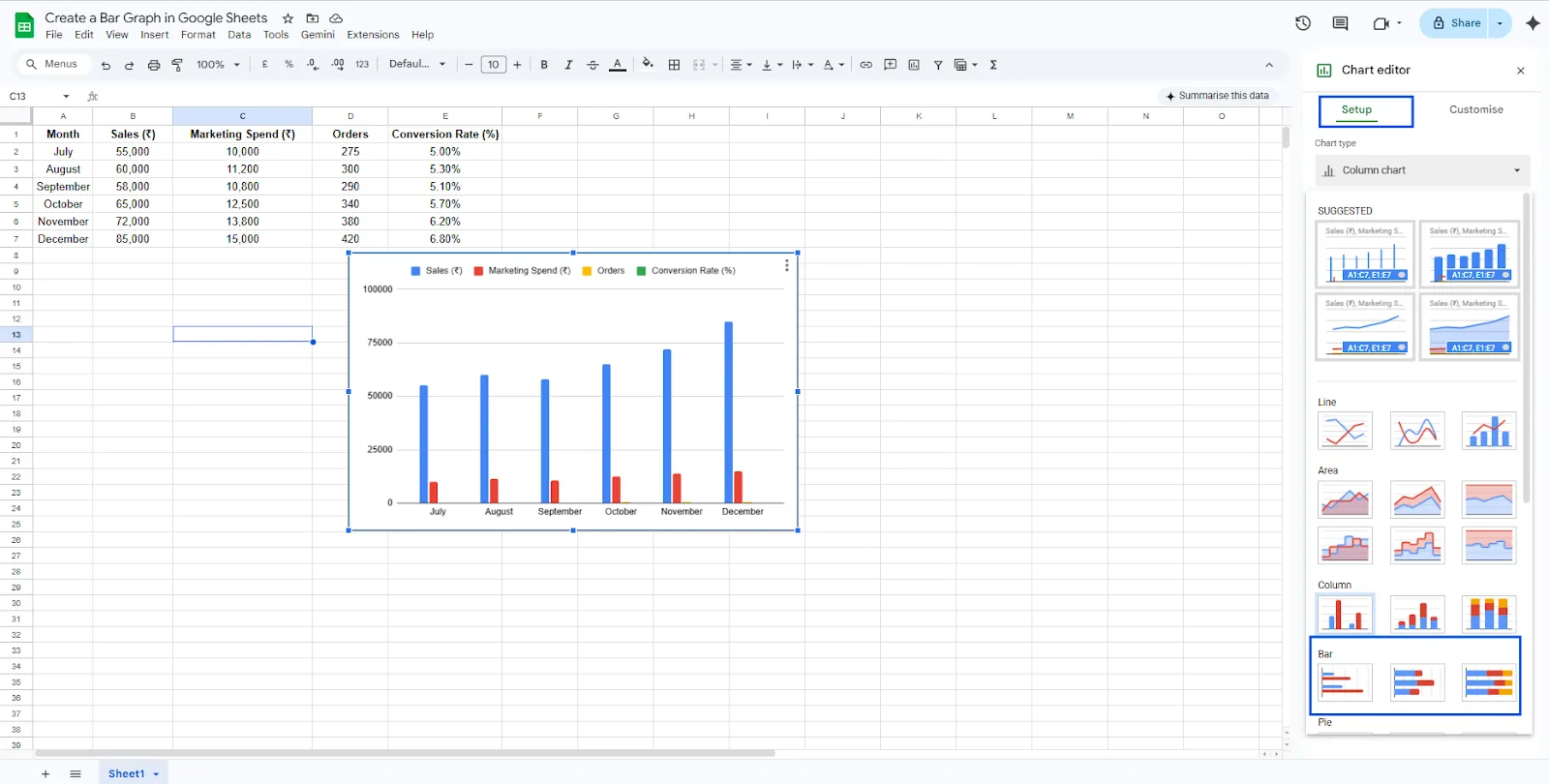This screenshot has width=1549, height=784.
Task: Open the borders tool in the toolbar
Action: [674, 65]
